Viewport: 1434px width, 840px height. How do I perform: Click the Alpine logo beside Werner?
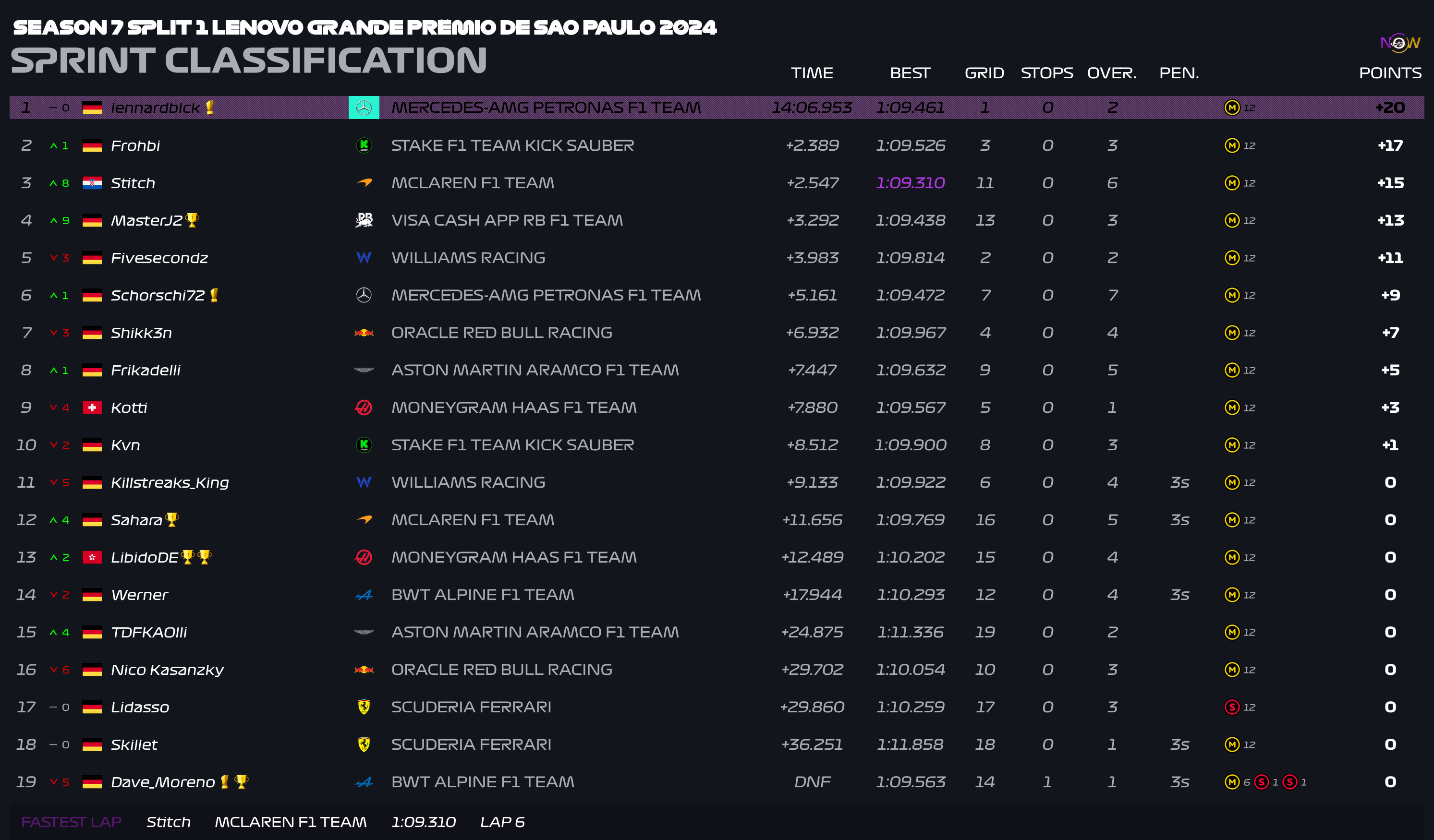point(364,595)
